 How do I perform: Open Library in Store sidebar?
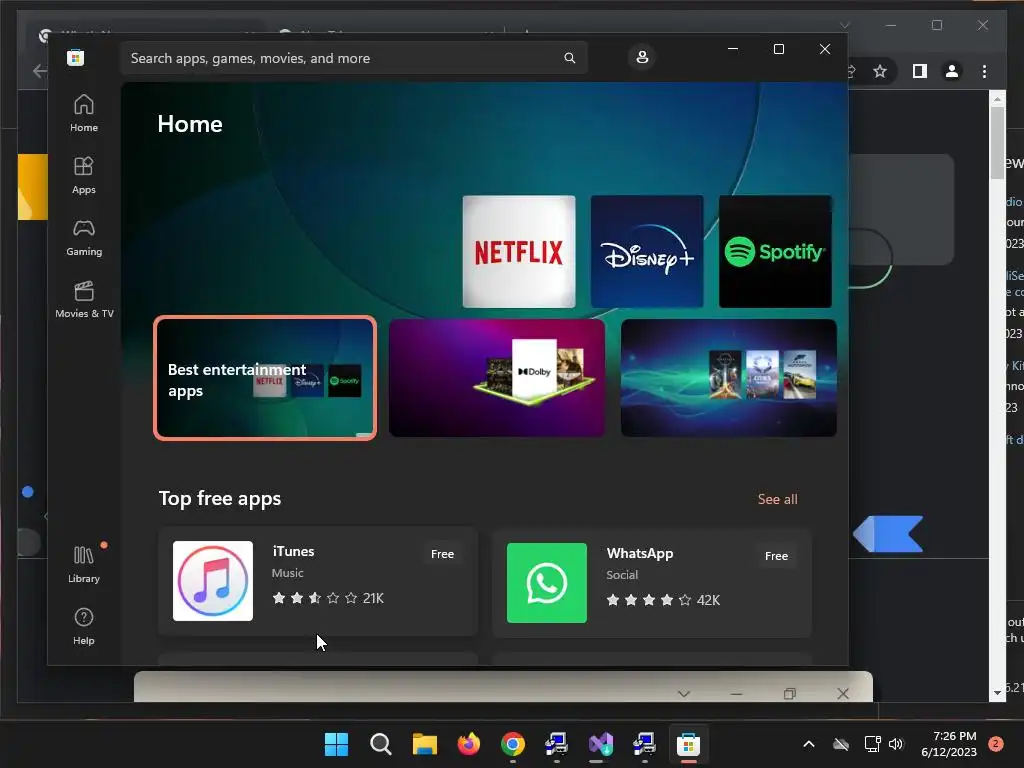click(84, 564)
